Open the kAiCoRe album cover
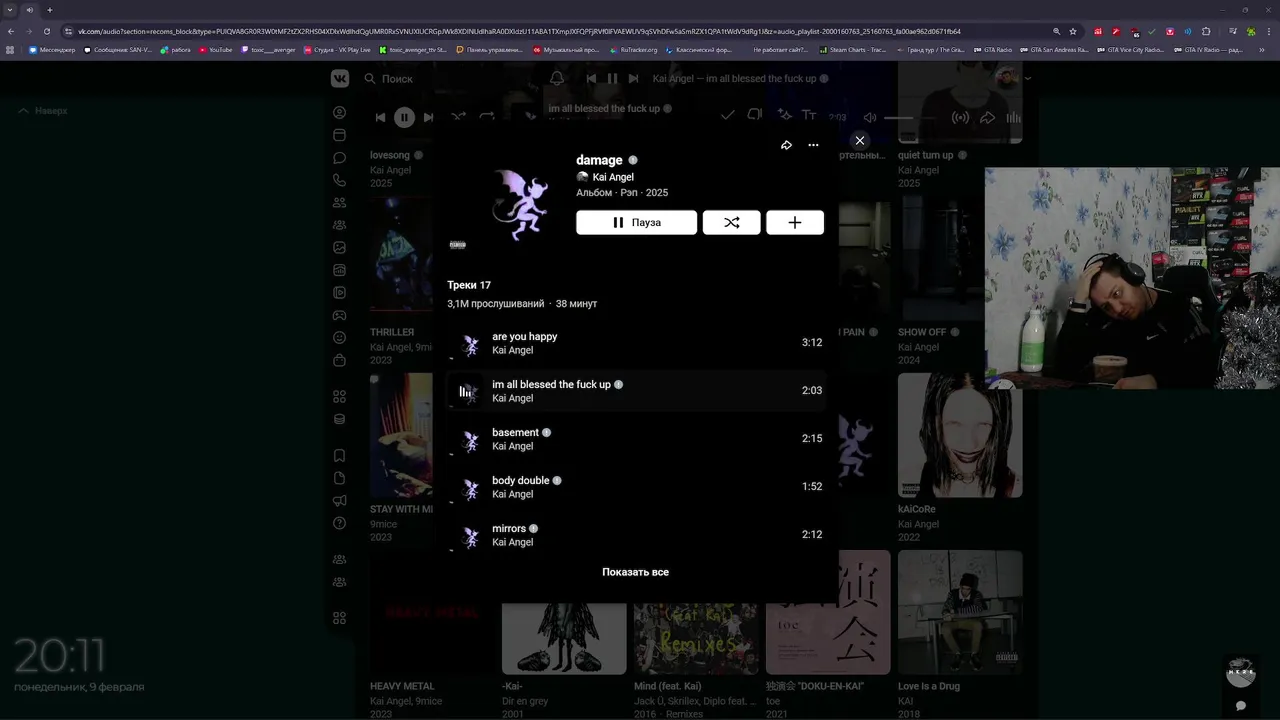1280x720 pixels. (x=960, y=435)
